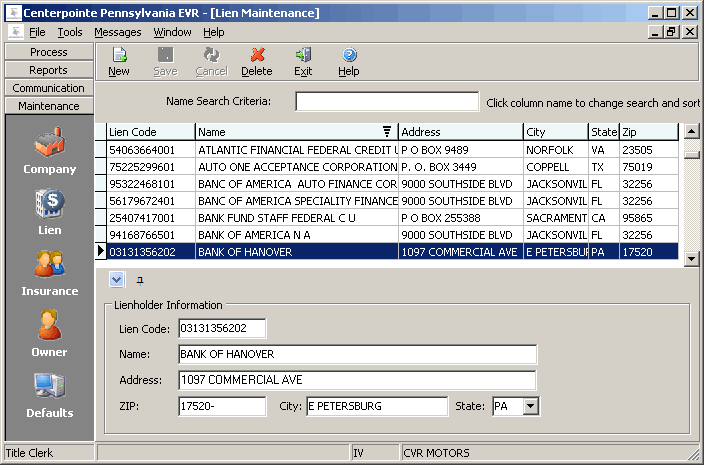
Task: Click the pin icon below the grid
Action: 140,281
